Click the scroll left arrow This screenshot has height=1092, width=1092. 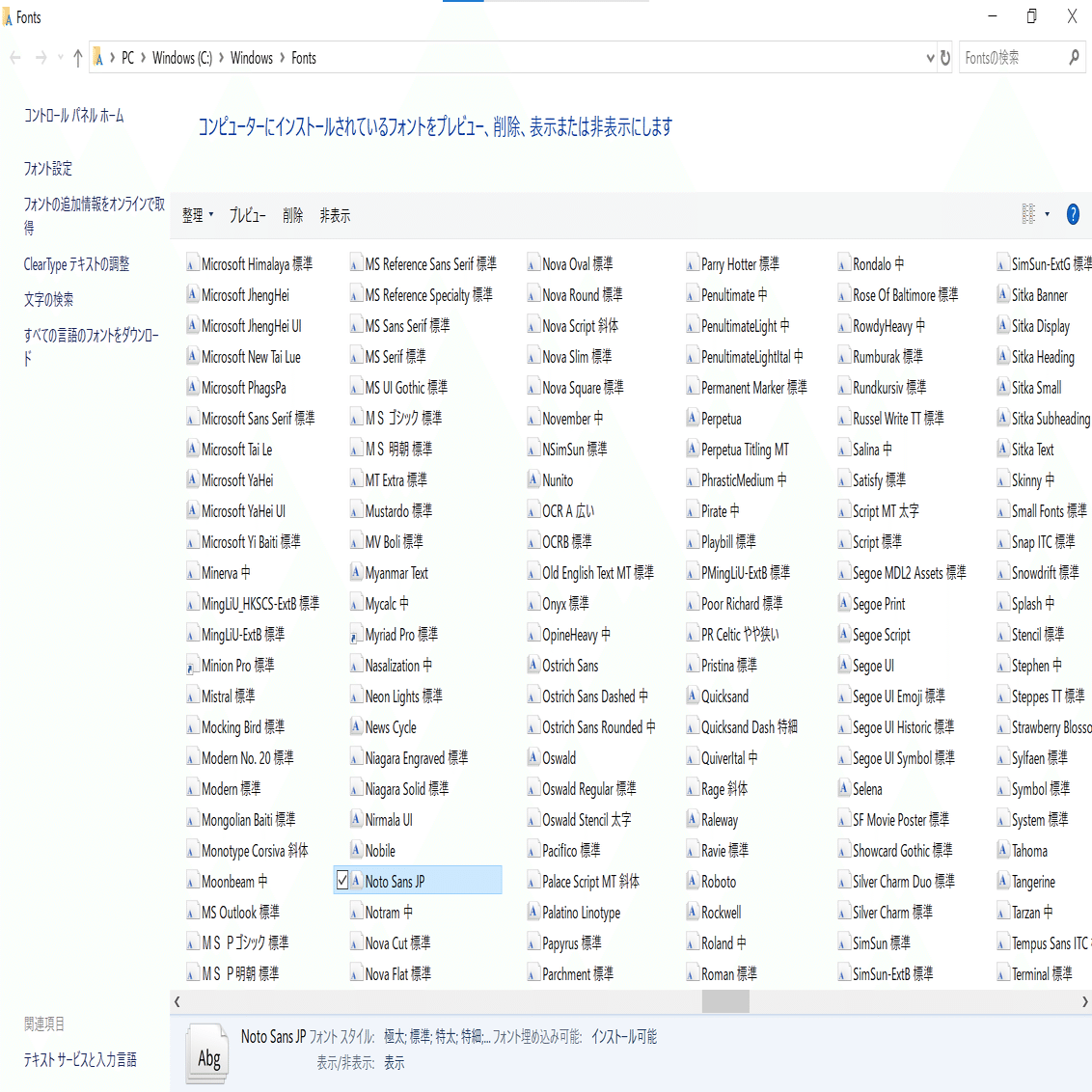[x=177, y=1001]
